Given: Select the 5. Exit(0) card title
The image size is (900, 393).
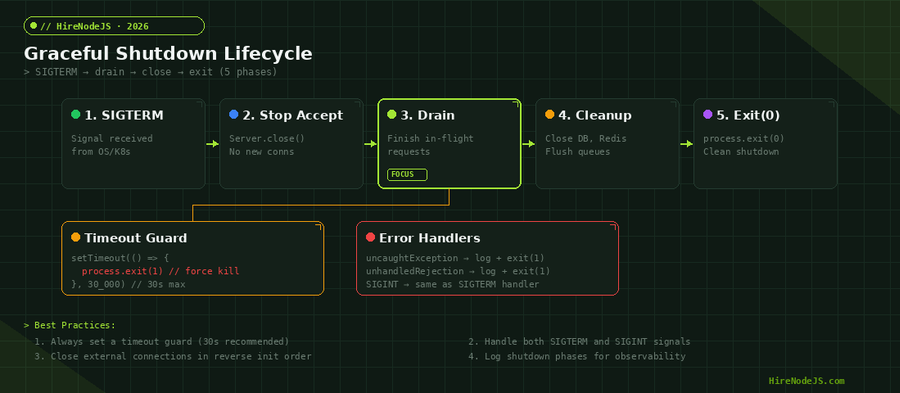Looking at the screenshot, I should (748, 115).
